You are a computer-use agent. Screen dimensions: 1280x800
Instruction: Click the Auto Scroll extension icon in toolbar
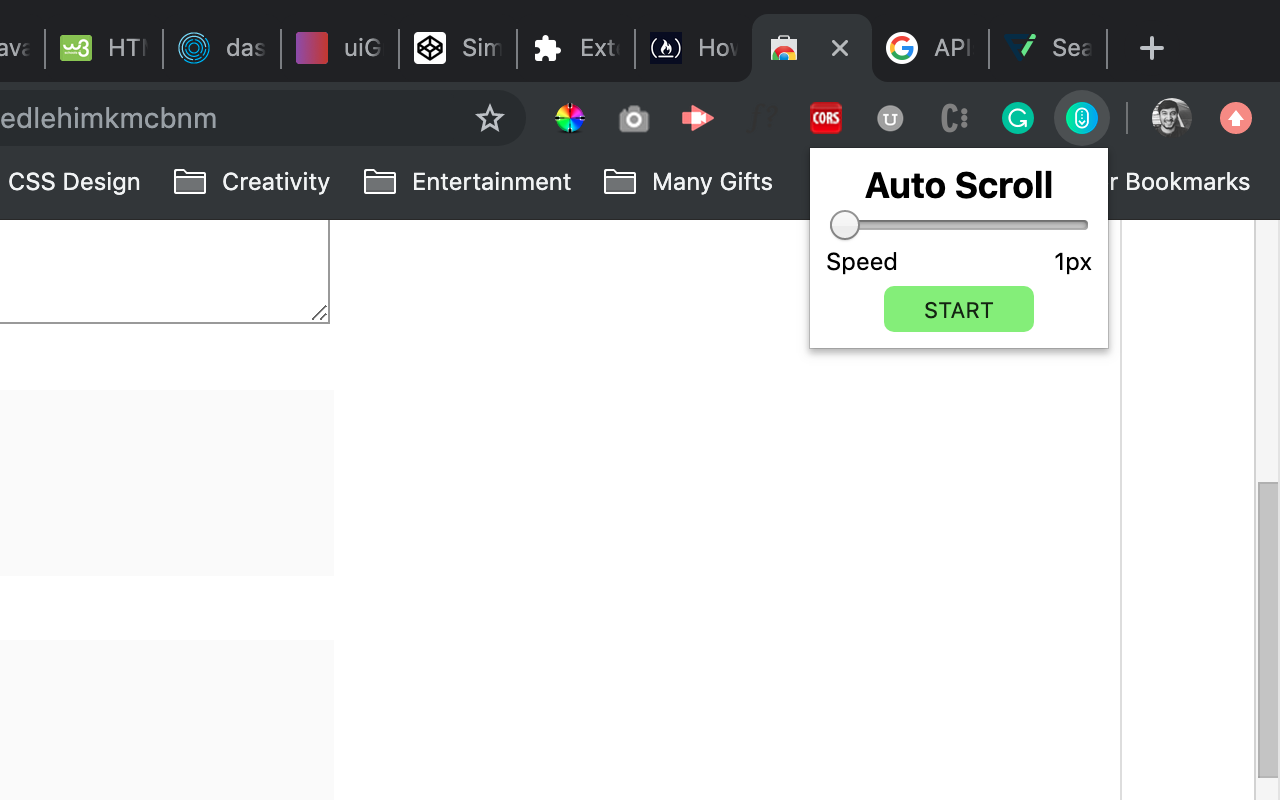pos(1081,118)
